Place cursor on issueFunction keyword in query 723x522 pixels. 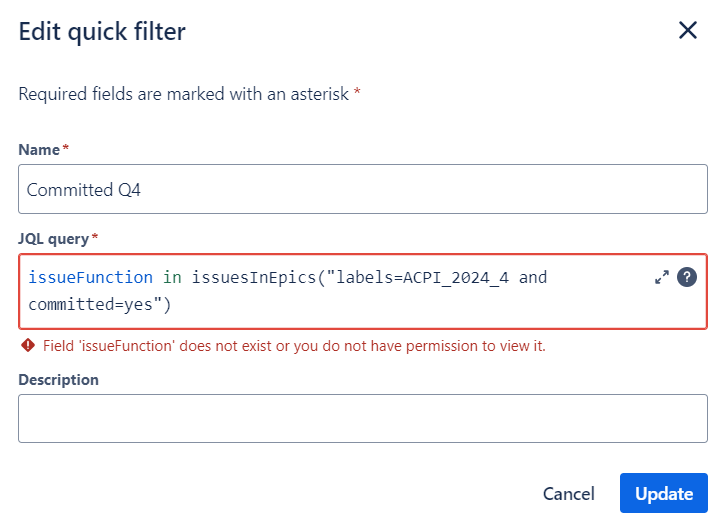coord(90,278)
